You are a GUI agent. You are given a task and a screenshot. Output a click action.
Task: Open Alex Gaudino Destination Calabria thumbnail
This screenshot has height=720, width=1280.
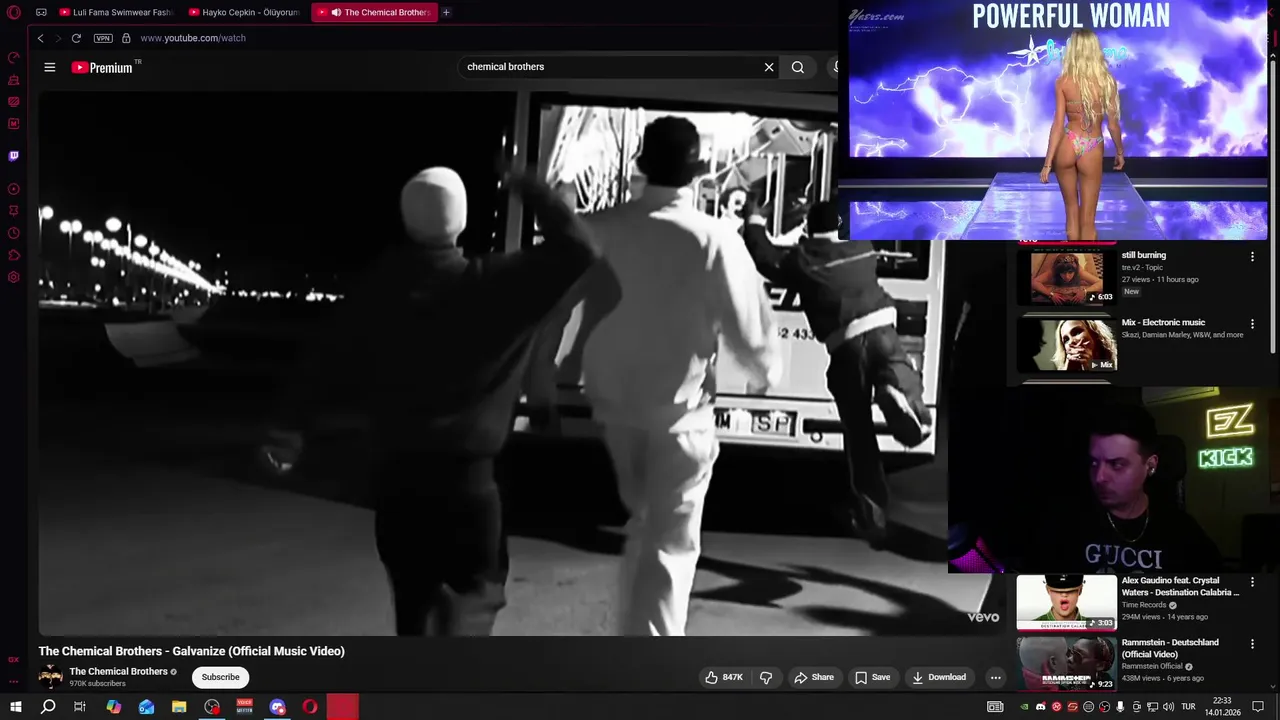pos(1066,602)
